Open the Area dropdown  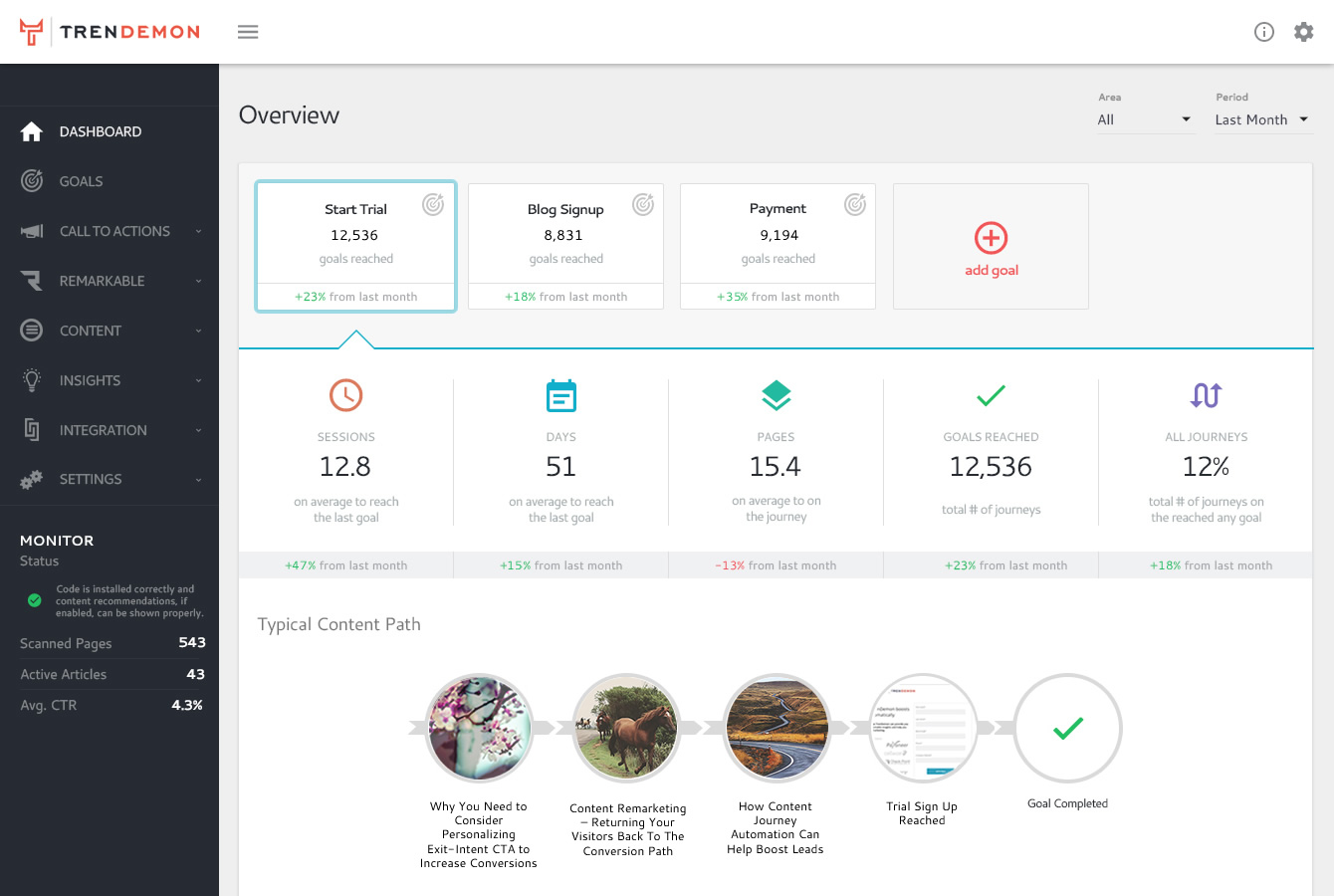[x=1144, y=119]
